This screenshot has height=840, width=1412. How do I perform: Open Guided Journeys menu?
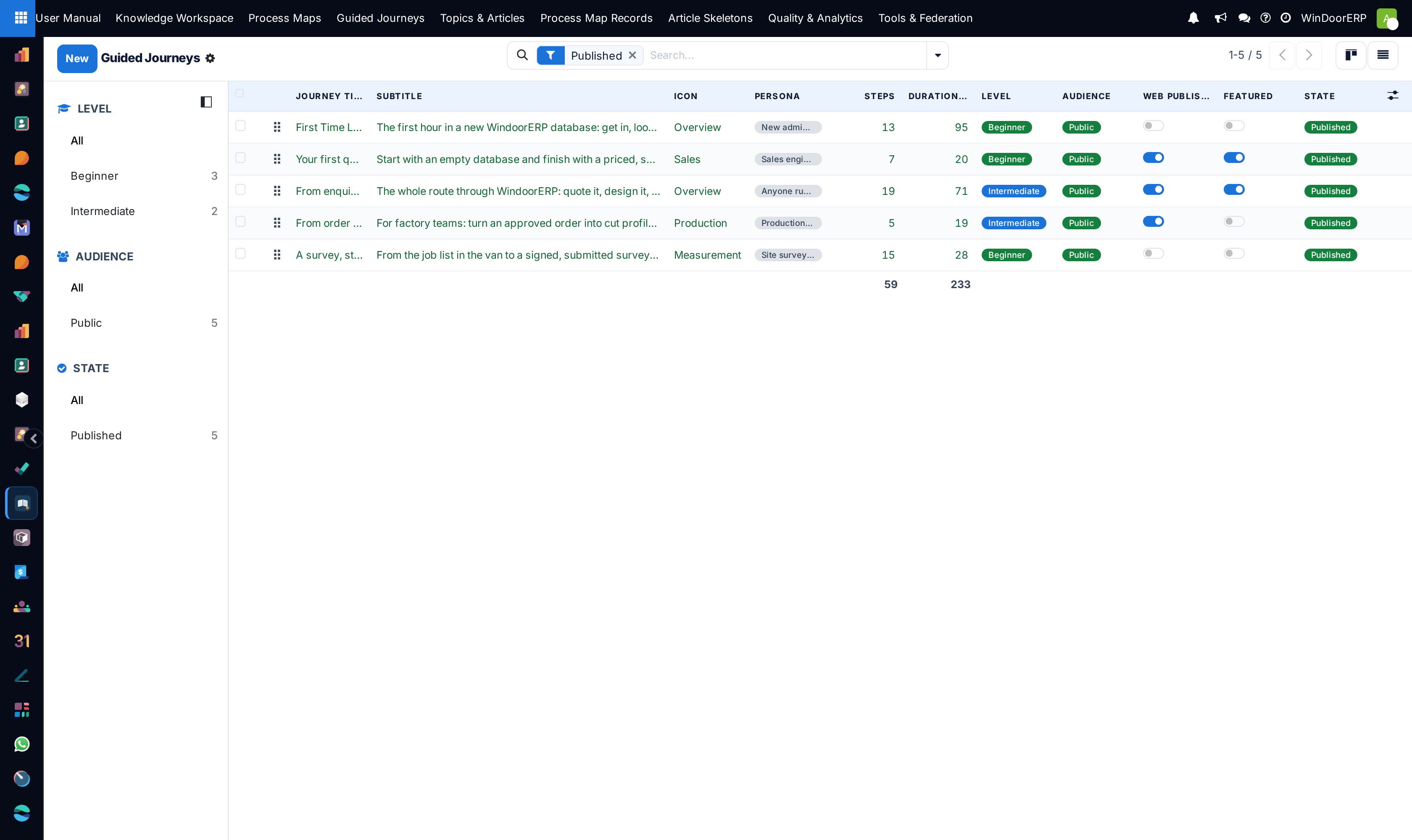pos(381,18)
